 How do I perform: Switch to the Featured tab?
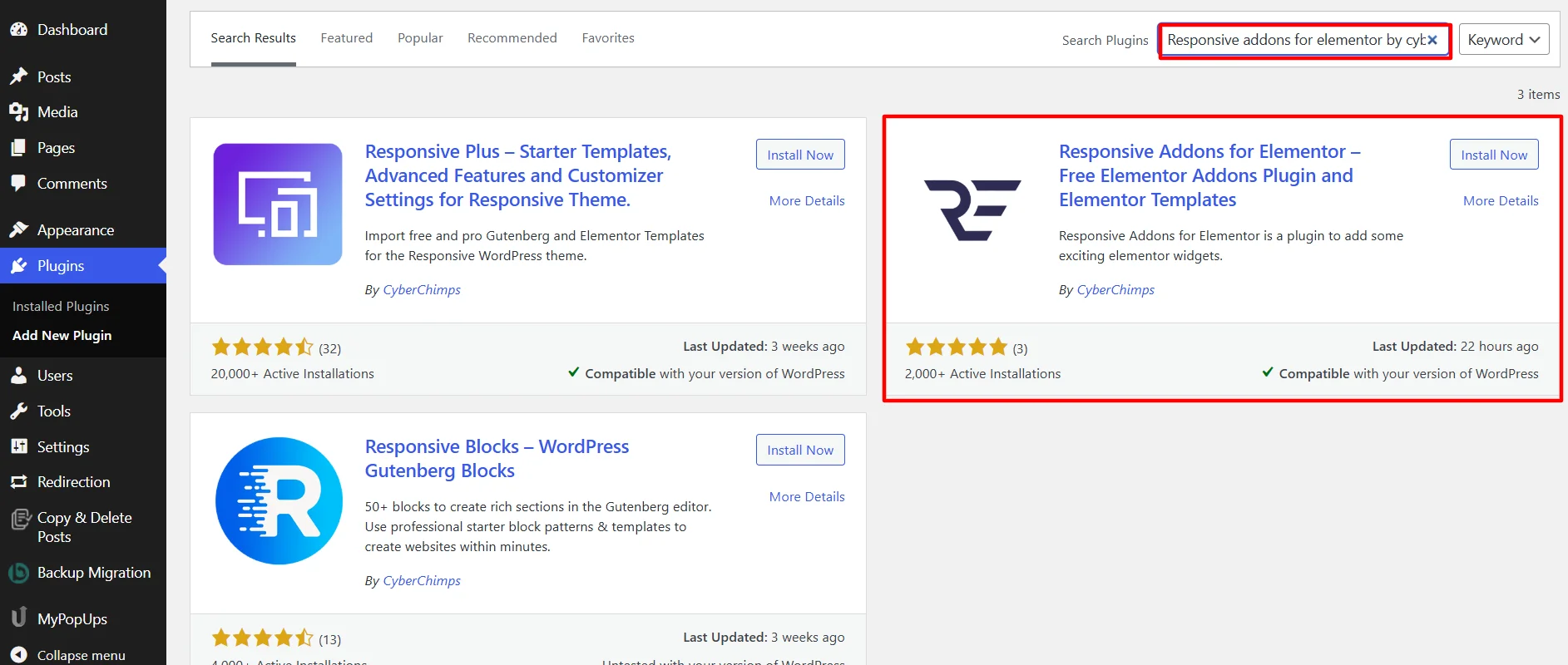[x=346, y=38]
